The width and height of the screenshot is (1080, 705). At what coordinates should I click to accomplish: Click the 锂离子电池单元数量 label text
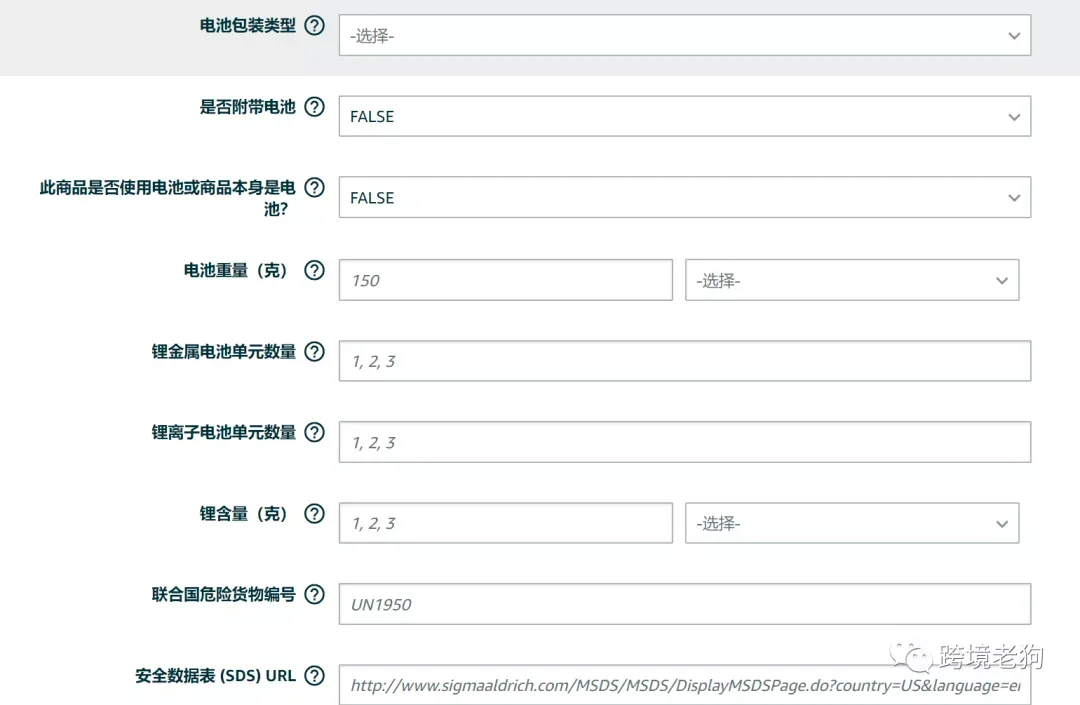(224, 432)
